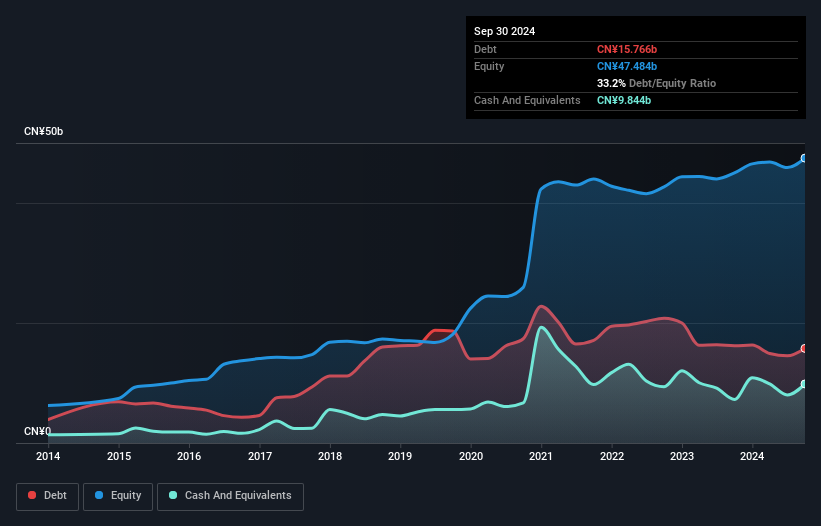The width and height of the screenshot is (821, 526).
Task: Click the blue Equity legend dot
Action: pyautogui.click(x=99, y=495)
